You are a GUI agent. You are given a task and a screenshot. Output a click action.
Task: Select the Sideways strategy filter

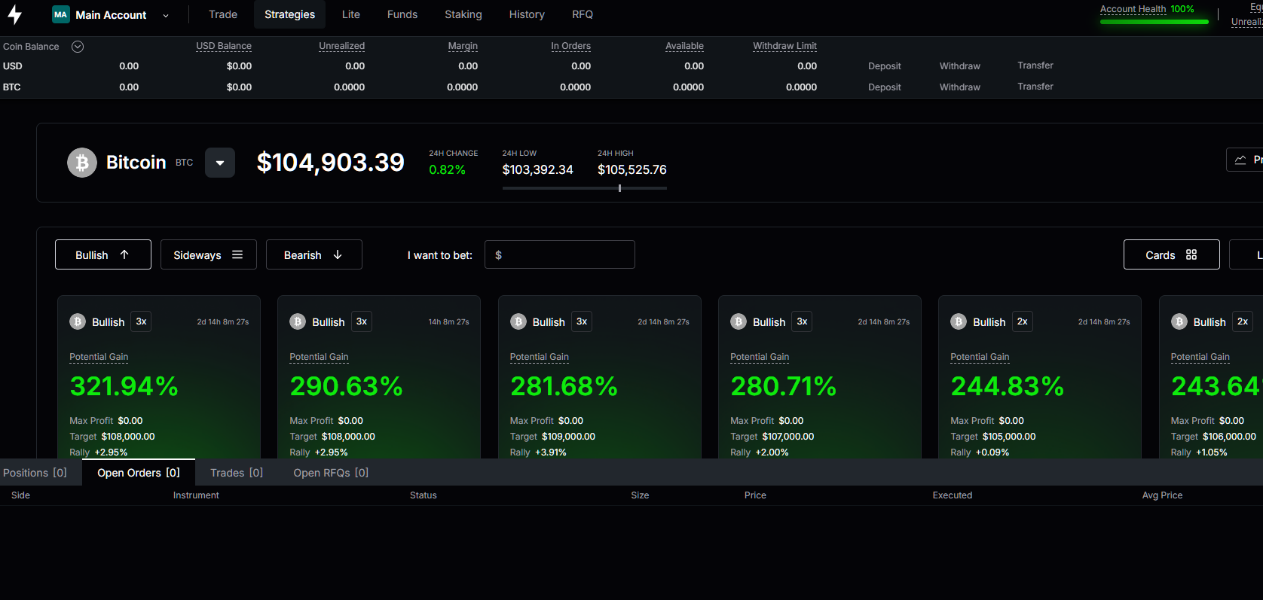(x=208, y=255)
